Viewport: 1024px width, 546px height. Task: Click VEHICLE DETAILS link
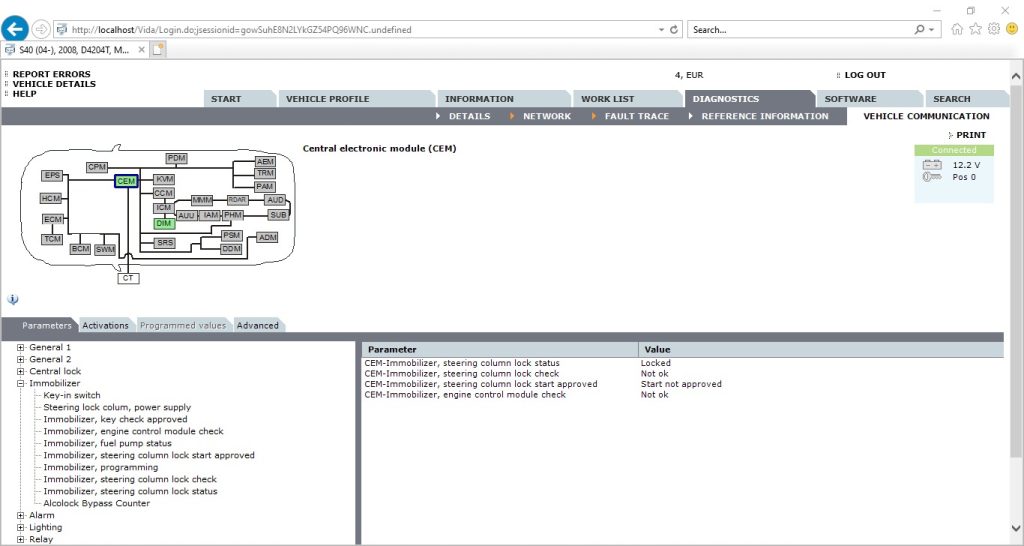pos(54,84)
